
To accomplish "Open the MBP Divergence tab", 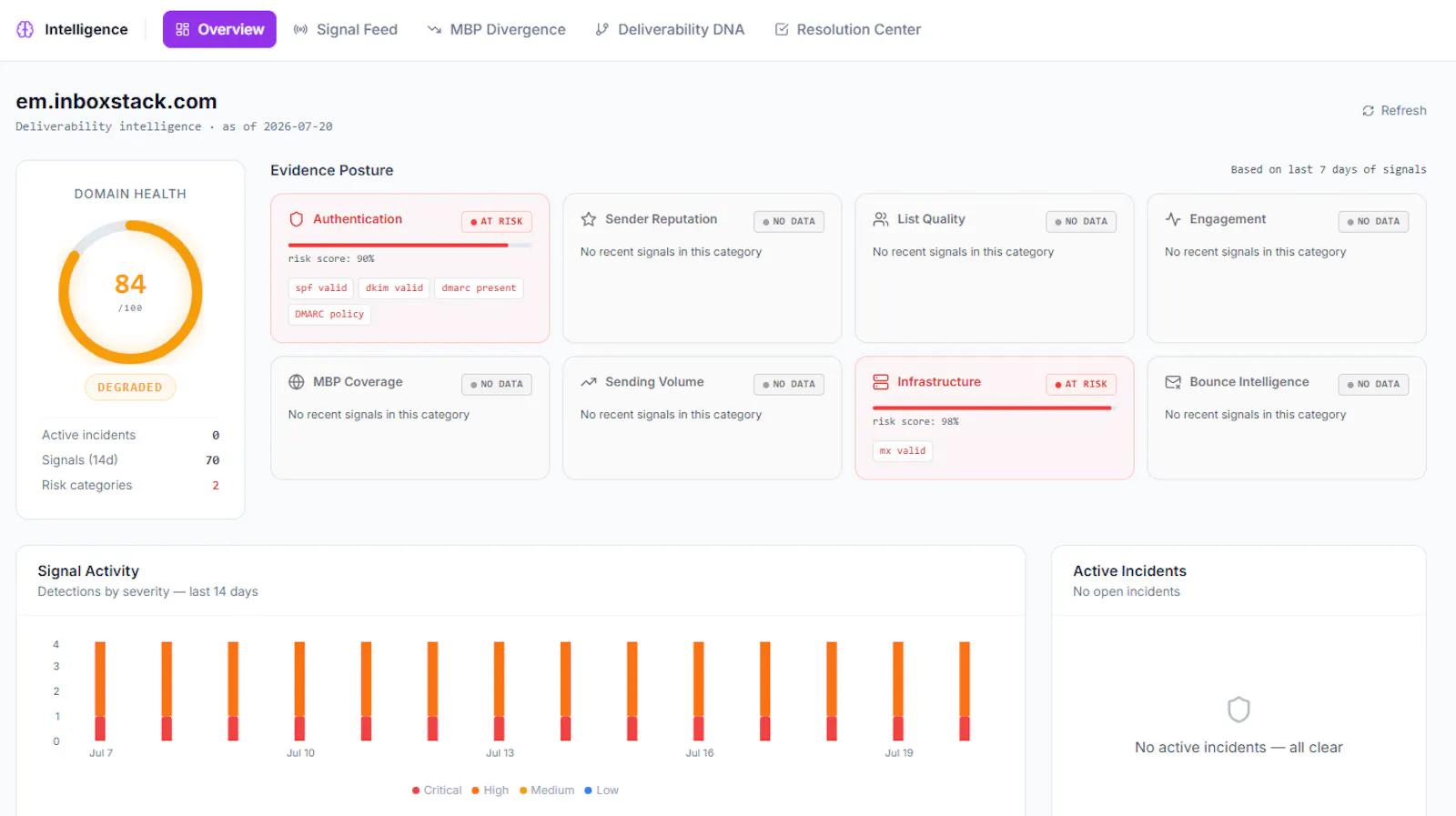I will tap(496, 29).
